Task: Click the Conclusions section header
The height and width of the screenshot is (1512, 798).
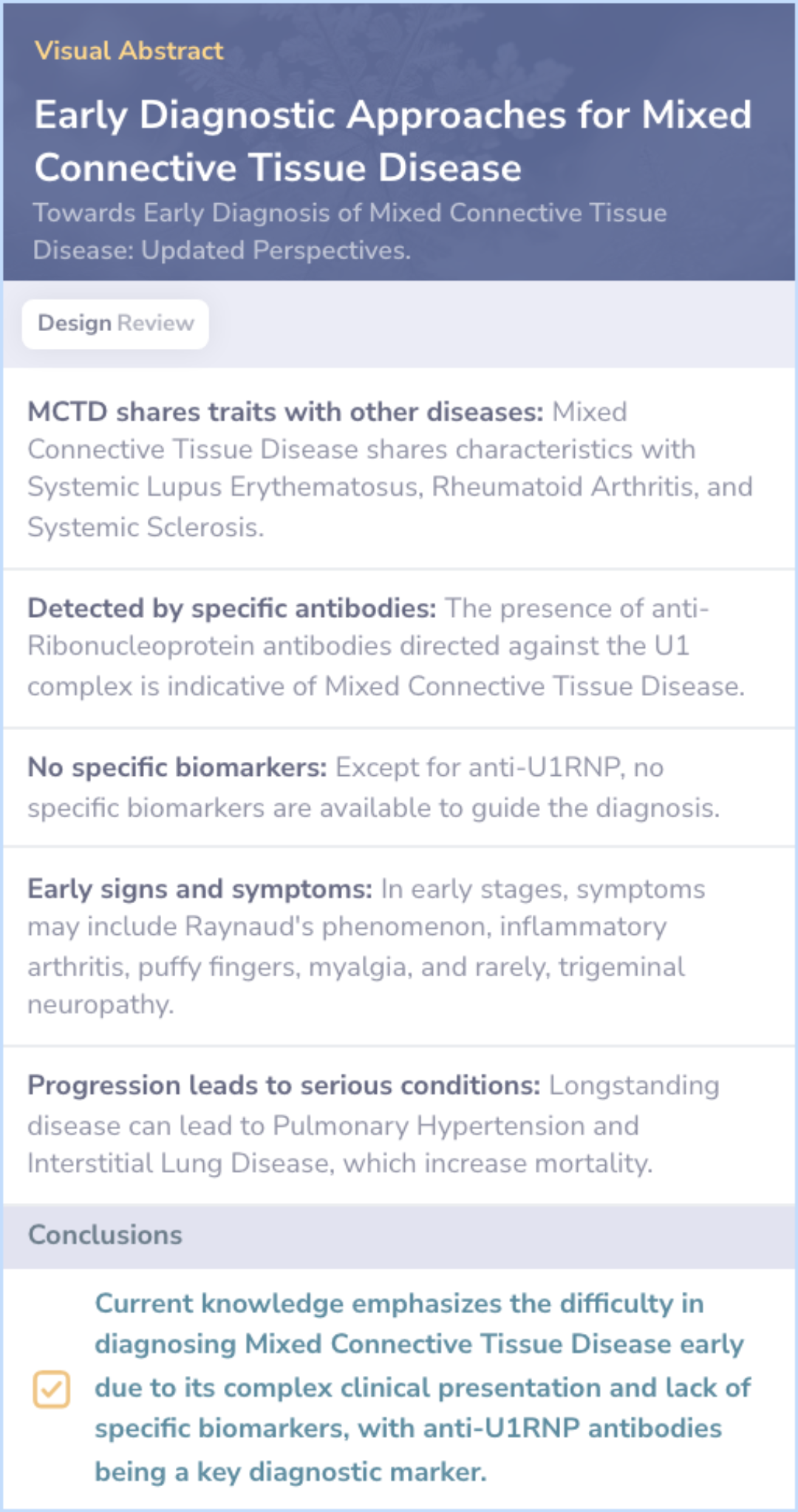Action: pyautogui.click(x=105, y=1235)
